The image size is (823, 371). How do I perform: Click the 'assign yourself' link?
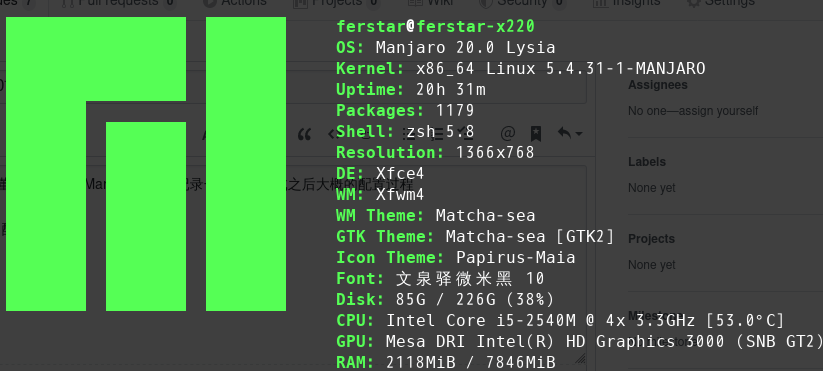point(720,111)
